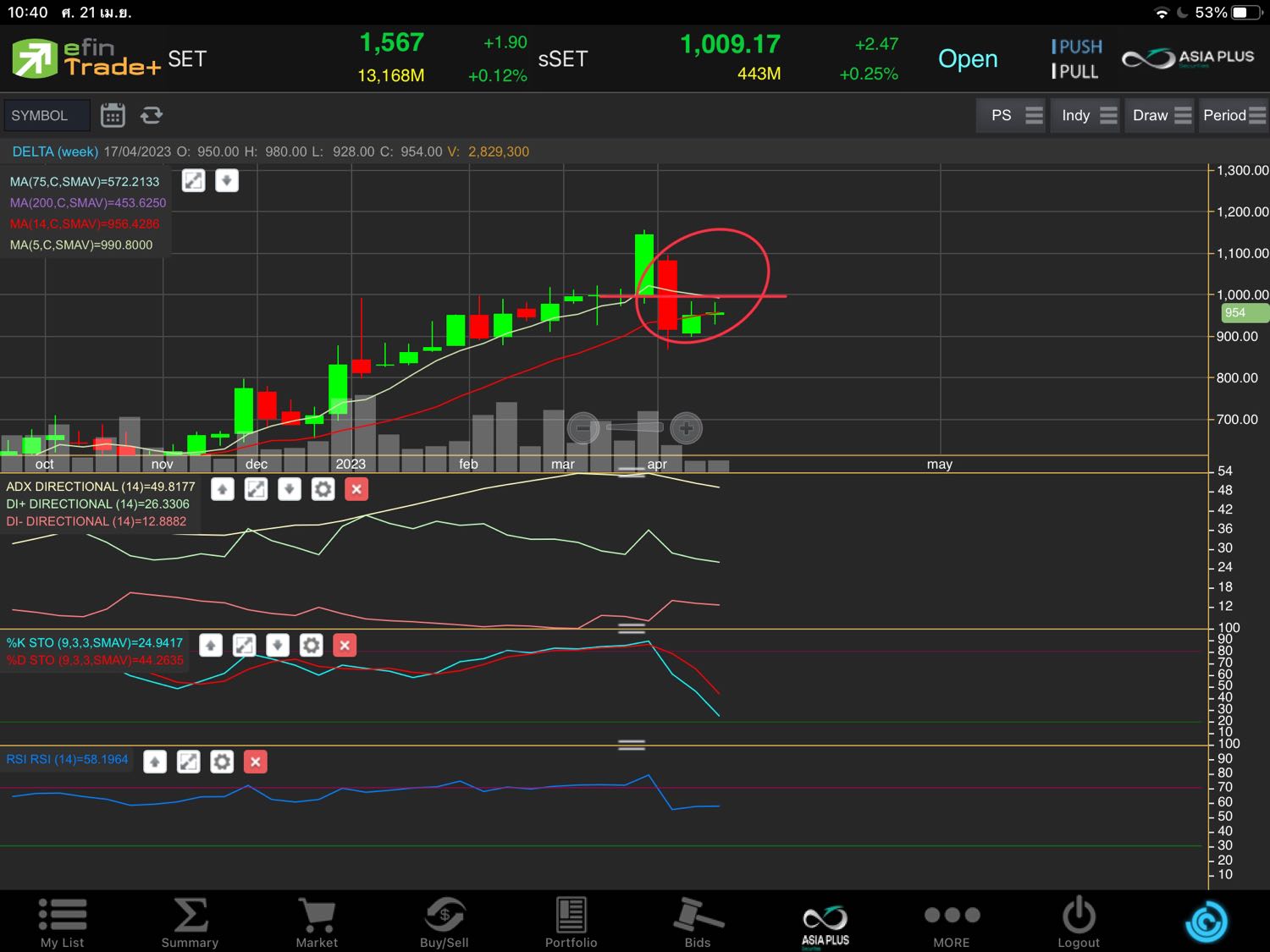This screenshot has height=952, width=1270.
Task: Tap the 954 current price tag
Action: [1244, 313]
